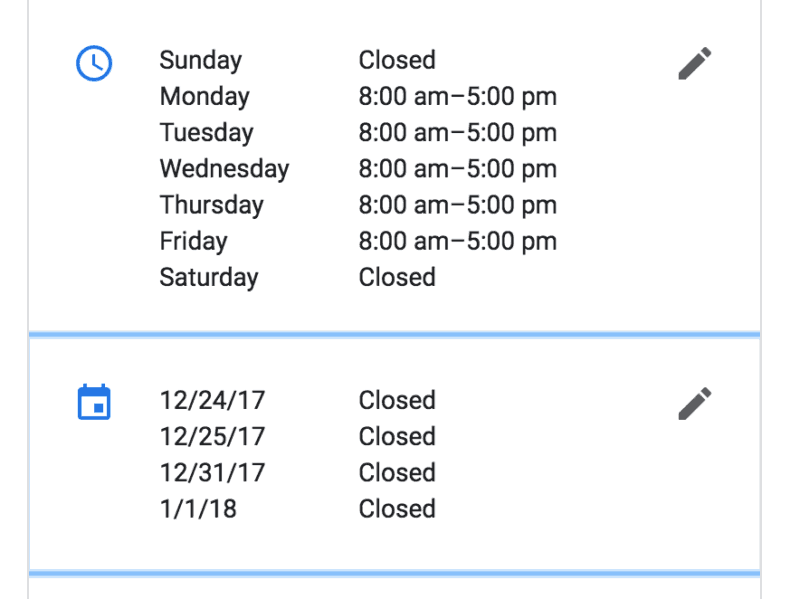Click Wednesday's 8:00 am–5:00 pm hours
The height and width of the screenshot is (599, 800).
coord(458,169)
